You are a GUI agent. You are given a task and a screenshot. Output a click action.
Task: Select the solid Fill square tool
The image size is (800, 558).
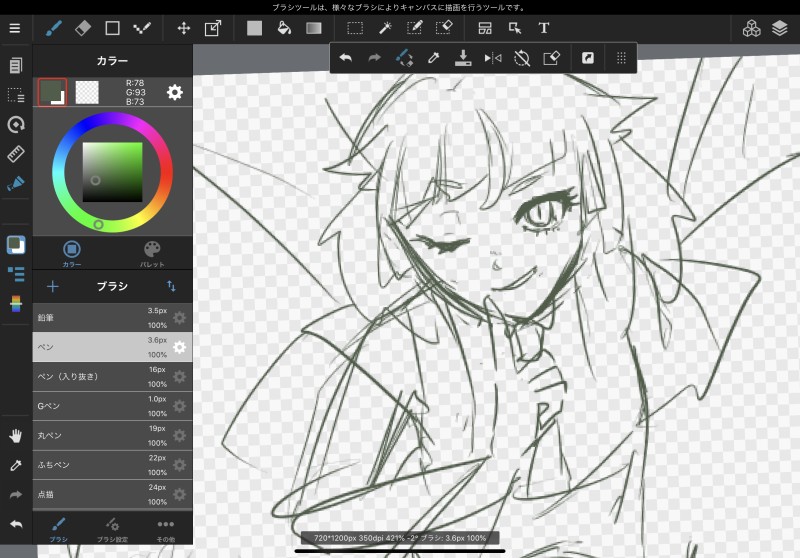[x=254, y=28]
